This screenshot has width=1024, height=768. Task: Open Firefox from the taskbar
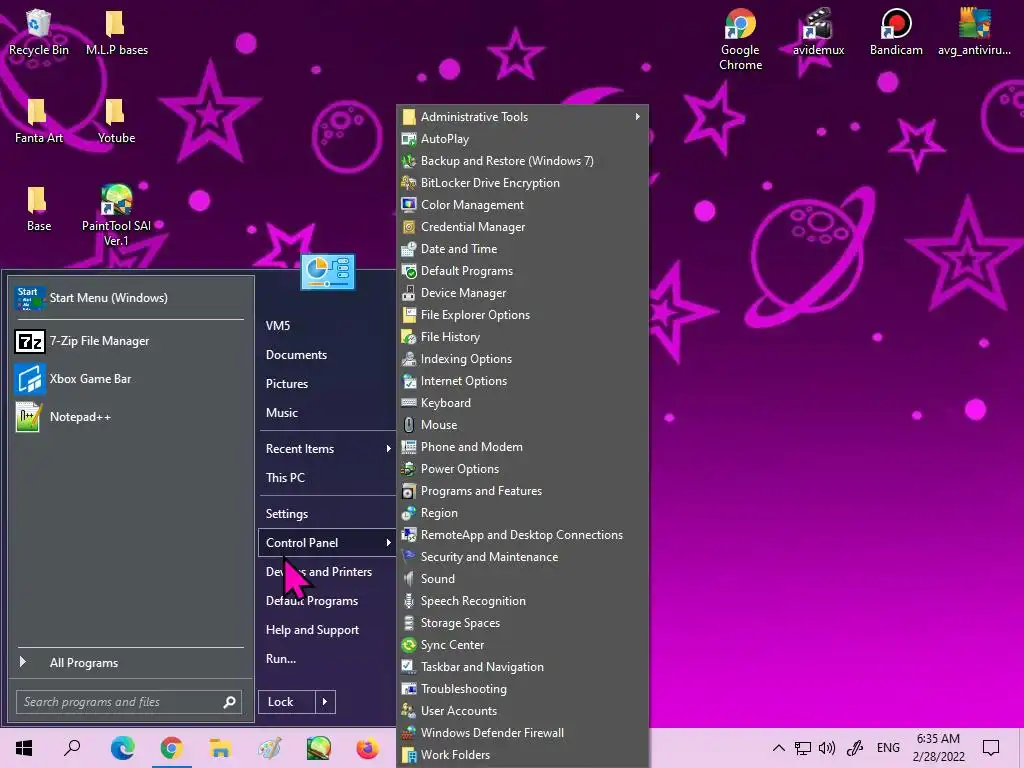(x=368, y=748)
